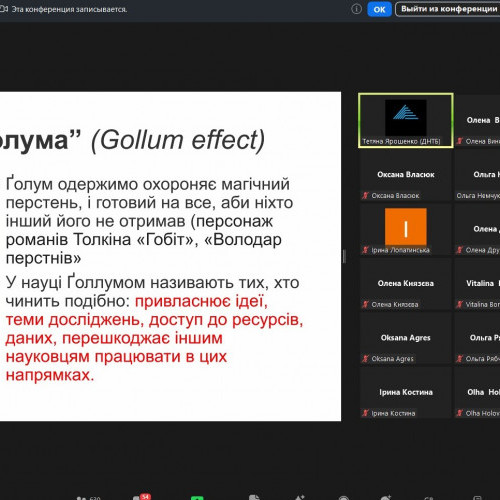
Task: Click the small label 'Тетяна Ярошенко (ДНТБ)'
Action: [401, 141]
